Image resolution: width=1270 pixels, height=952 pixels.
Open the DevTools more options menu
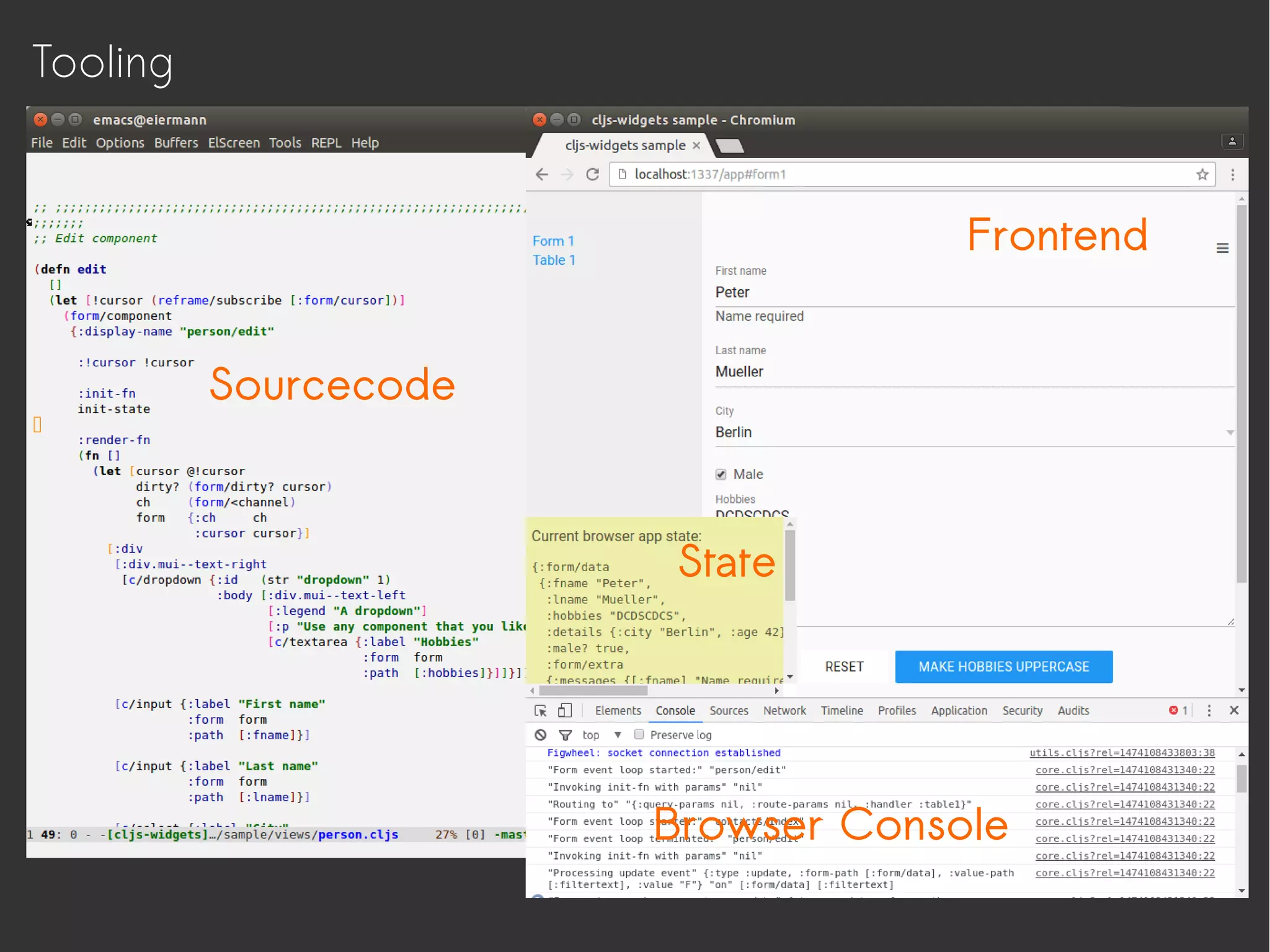1209,711
